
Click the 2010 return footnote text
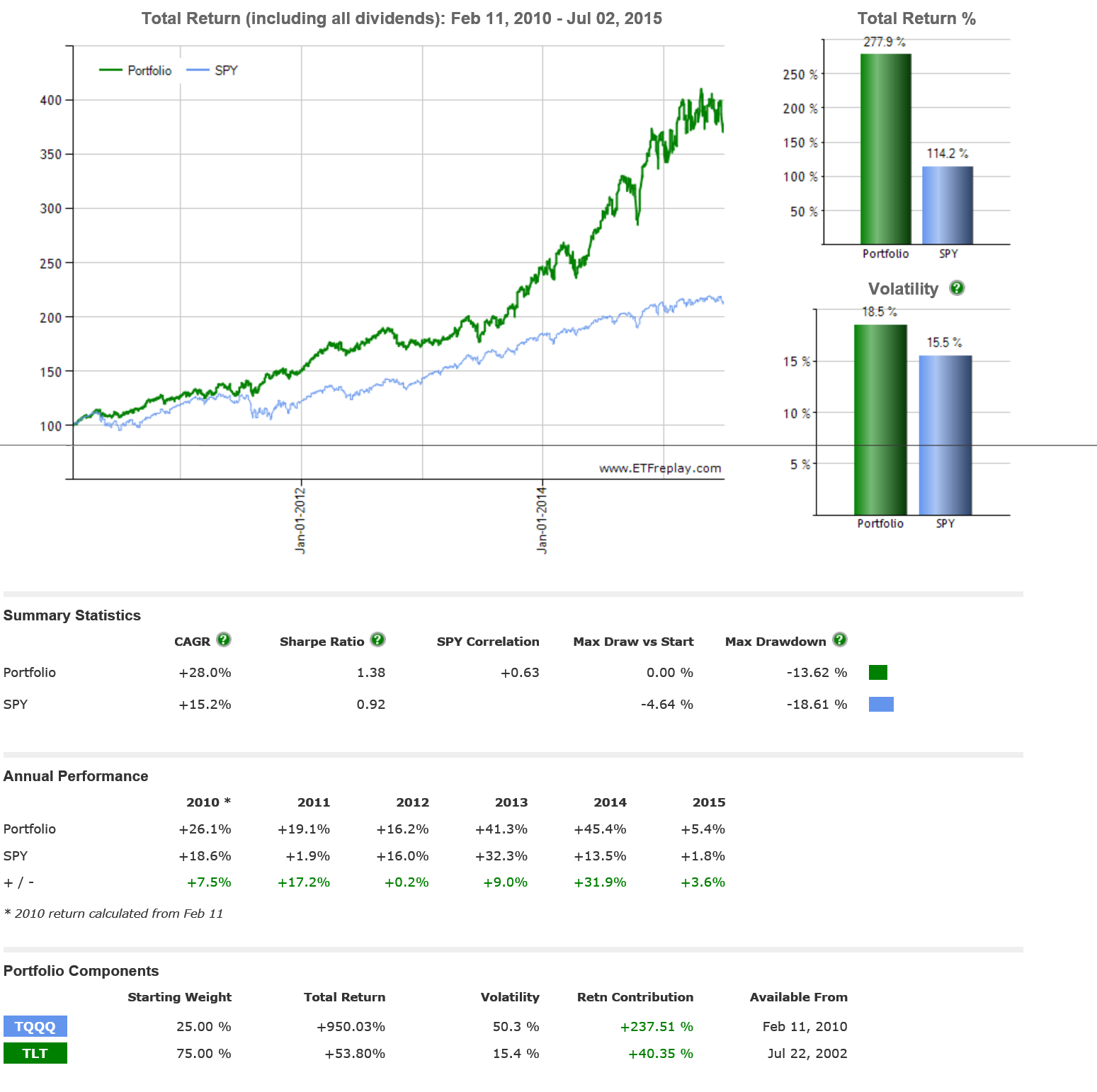coord(113,914)
